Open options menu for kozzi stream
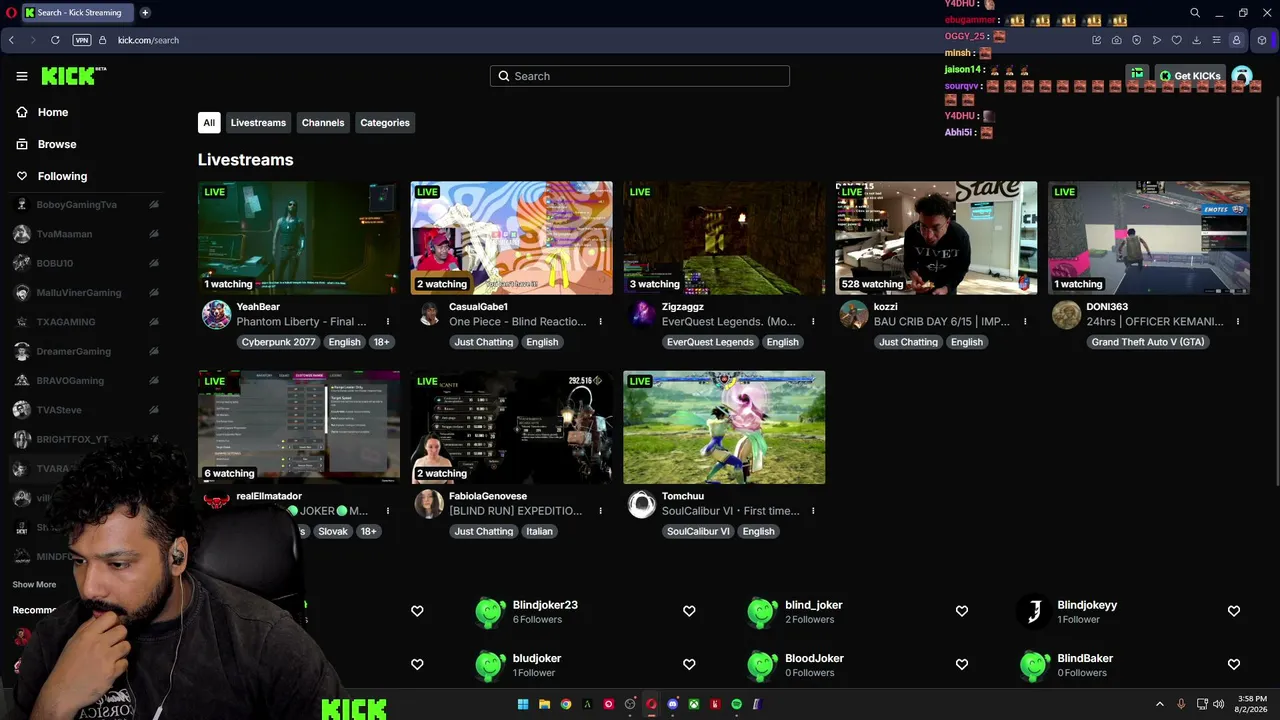 [x=1025, y=322]
